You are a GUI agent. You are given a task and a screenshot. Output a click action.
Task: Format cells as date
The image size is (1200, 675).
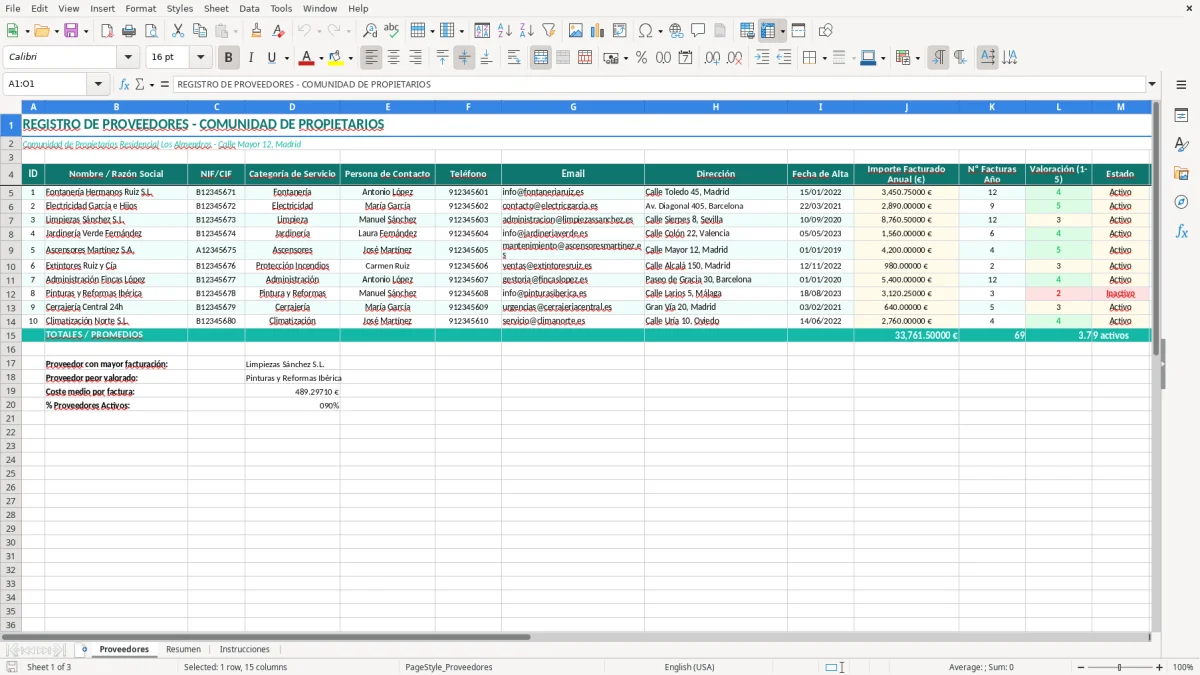[x=685, y=58]
